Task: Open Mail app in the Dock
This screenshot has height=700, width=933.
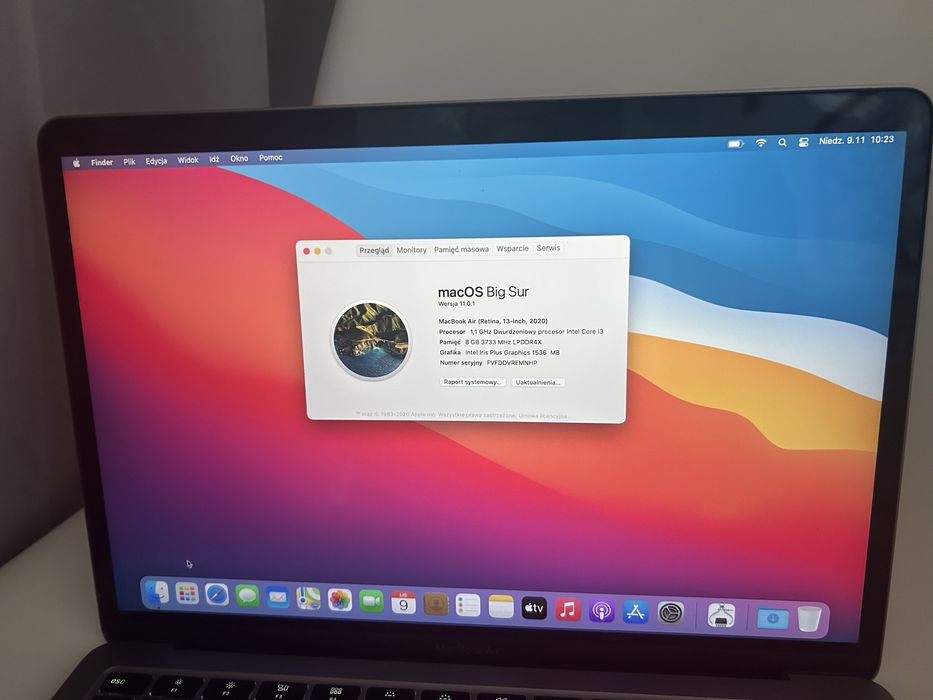Action: click(x=278, y=596)
